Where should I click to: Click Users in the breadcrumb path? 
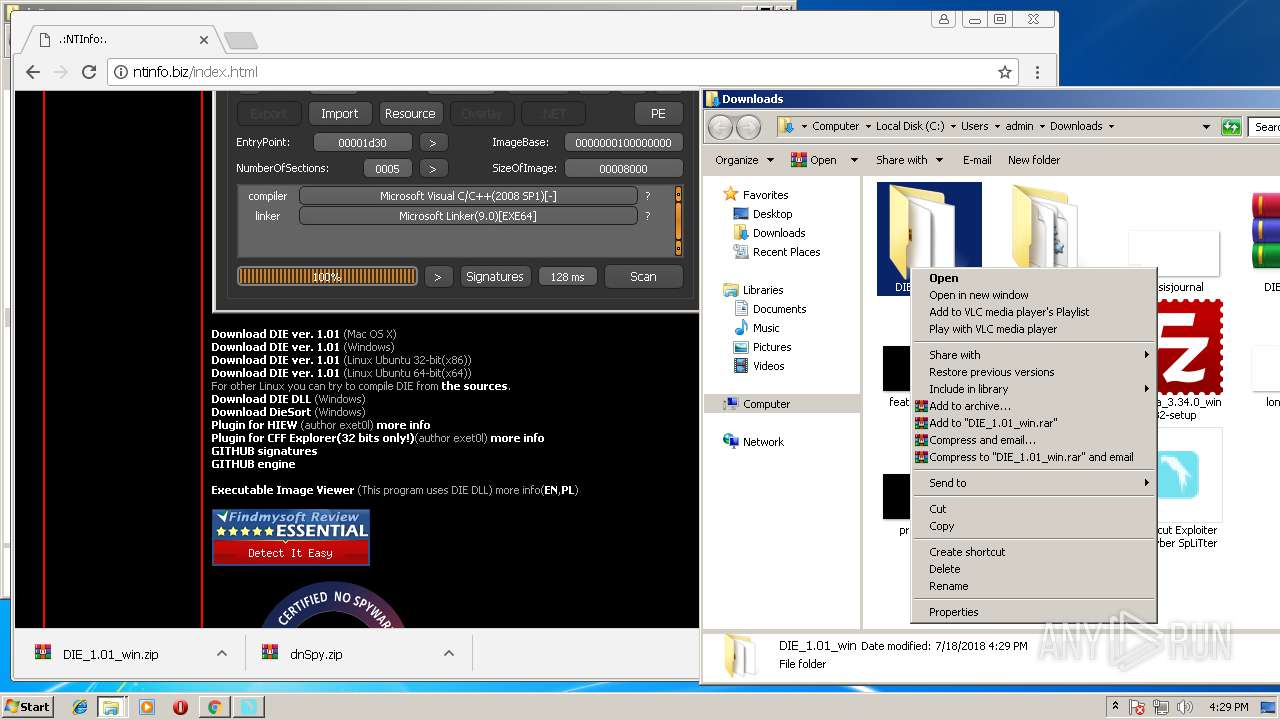[x=975, y=126]
